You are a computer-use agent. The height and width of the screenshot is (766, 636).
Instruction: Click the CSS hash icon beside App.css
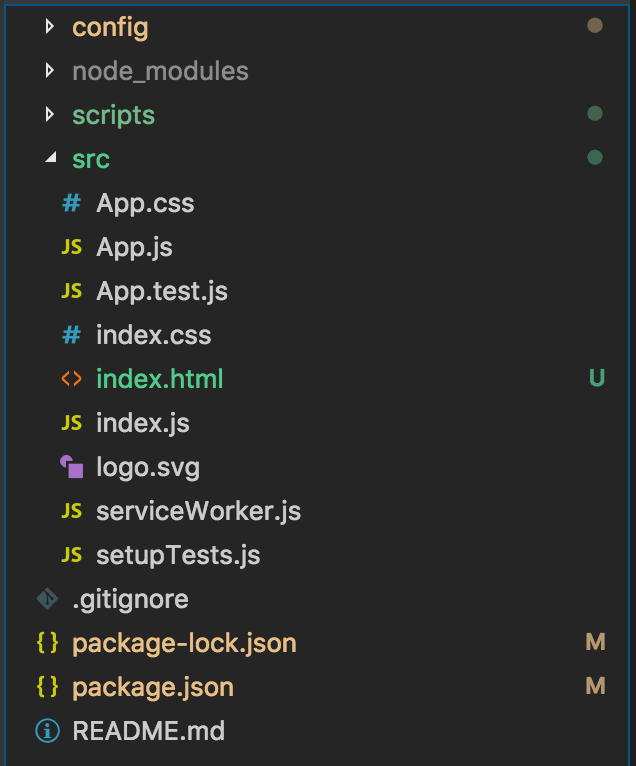pyautogui.click(x=71, y=203)
